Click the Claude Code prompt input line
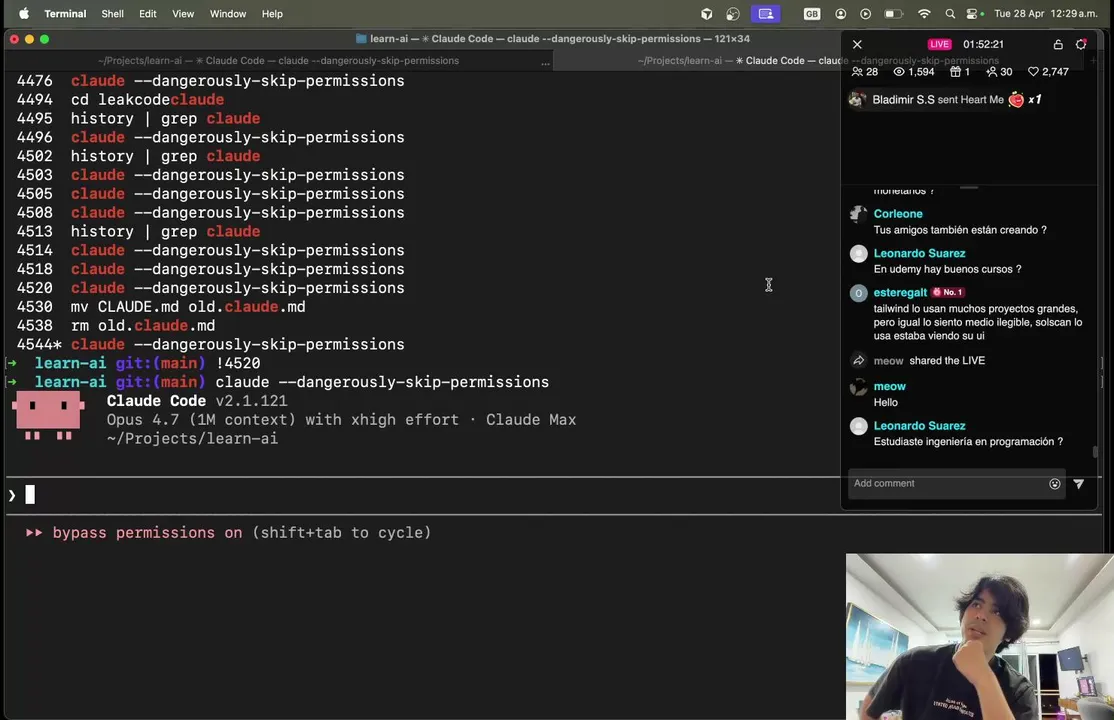The width and height of the screenshot is (1114, 720). [422, 495]
